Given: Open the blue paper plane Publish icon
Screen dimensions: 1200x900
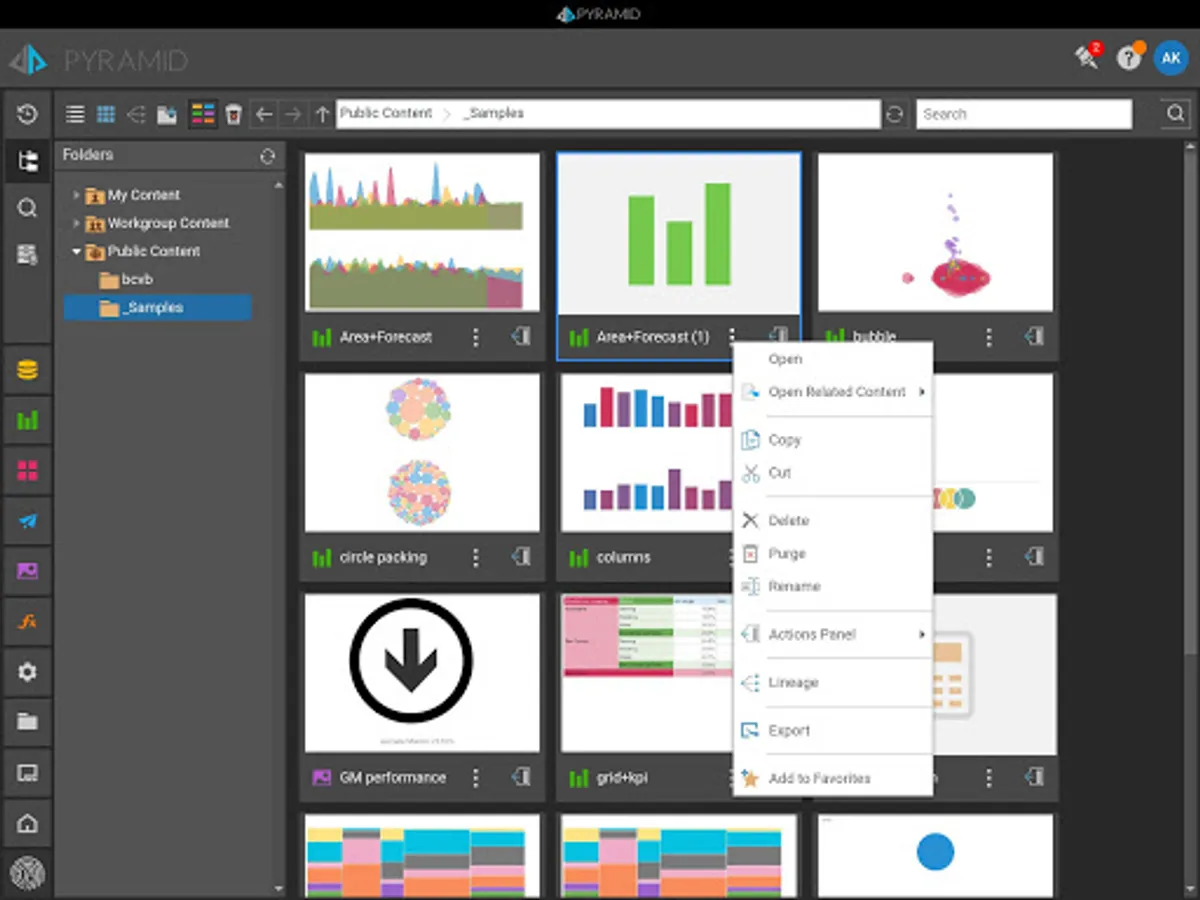Looking at the screenshot, I should tap(27, 521).
